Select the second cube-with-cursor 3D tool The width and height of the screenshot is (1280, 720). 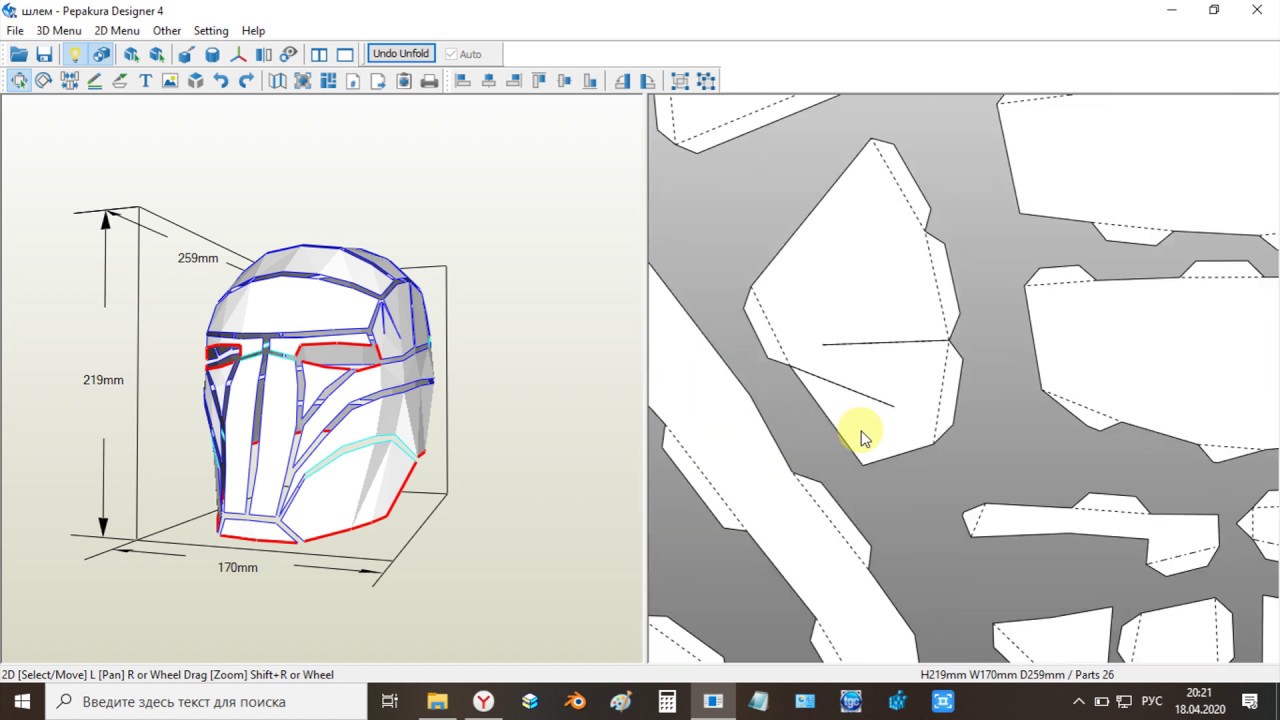click(157, 54)
